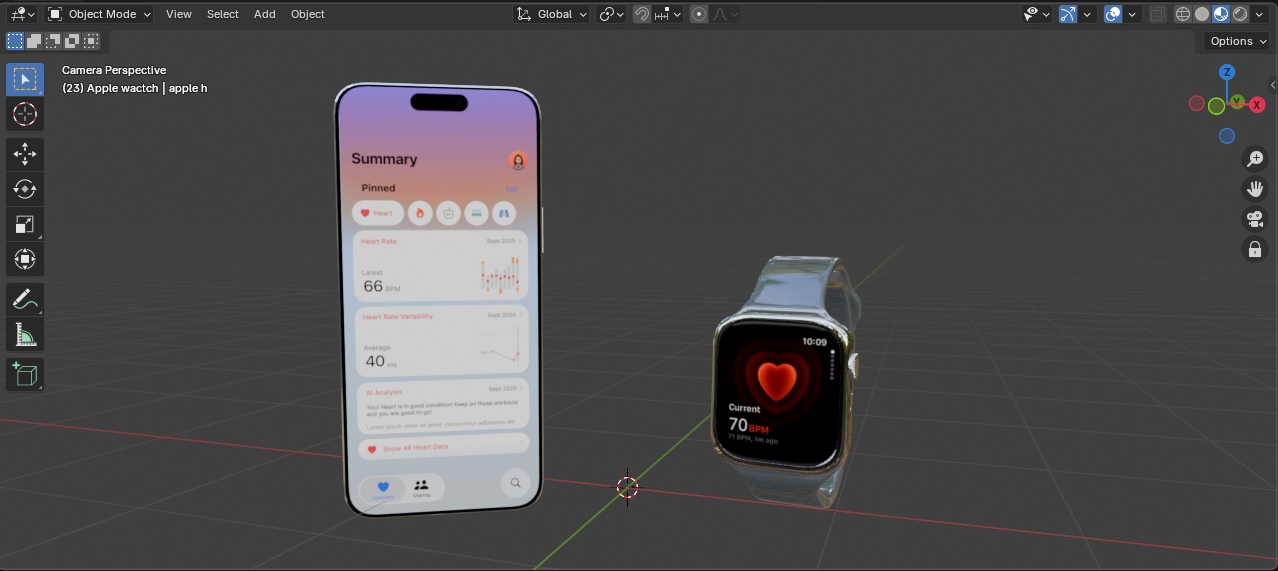Choose extend selection mode icon
1278x571 pixels.
34,41
